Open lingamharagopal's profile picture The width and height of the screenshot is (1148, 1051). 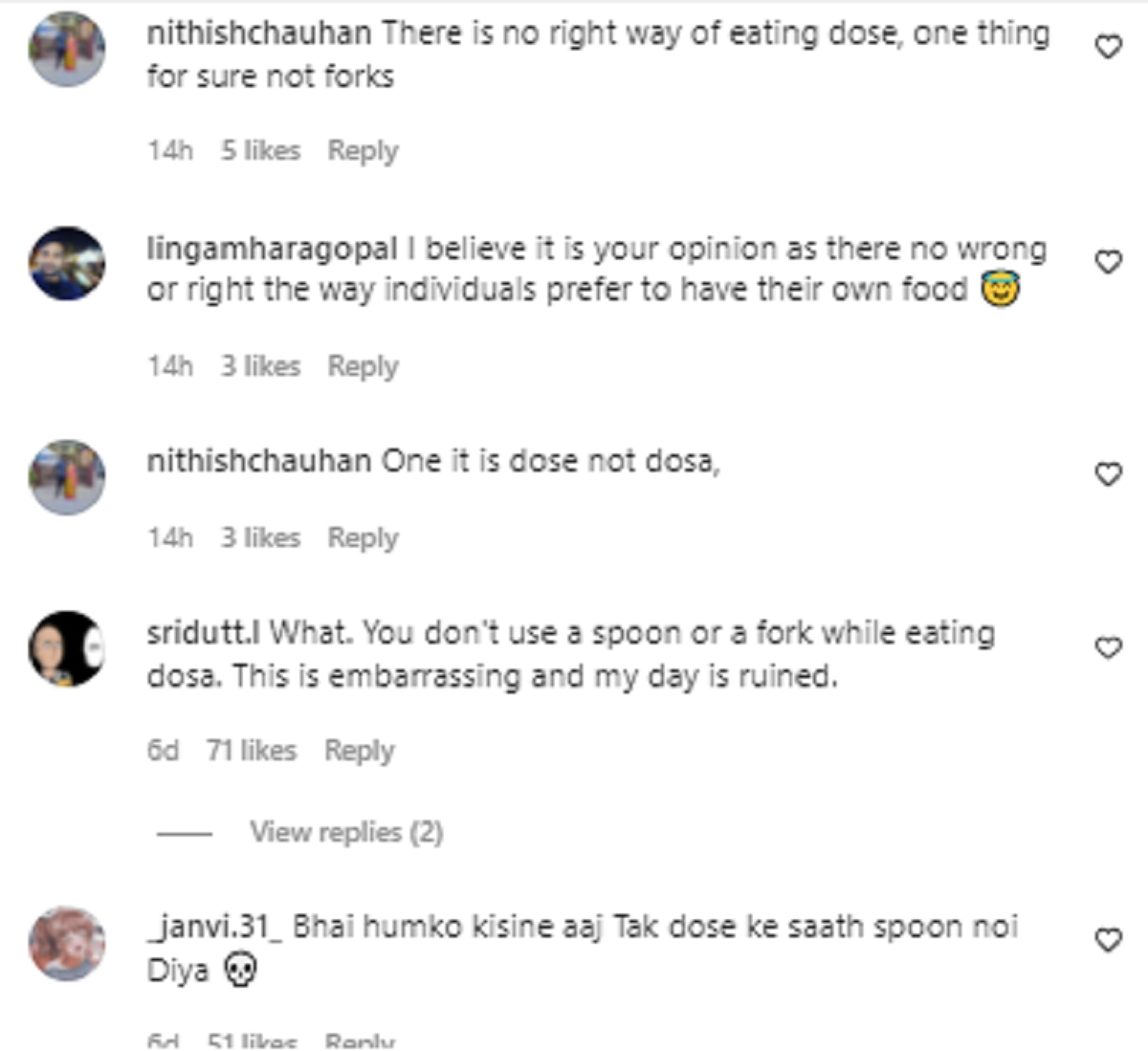pyautogui.click(x=67, y=263)
